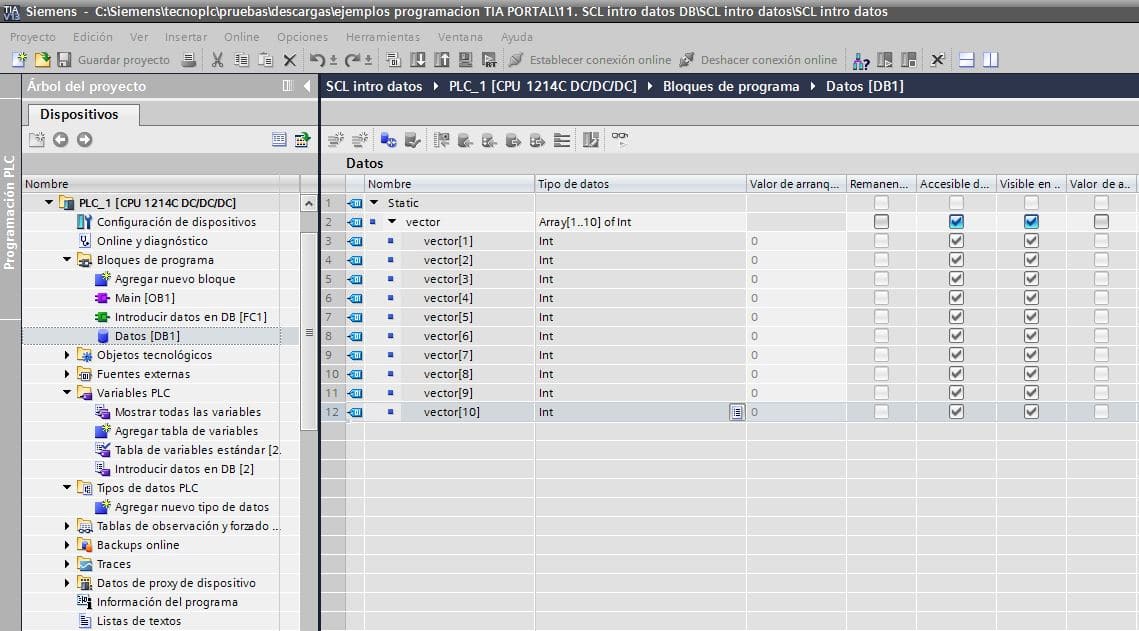Open the Herramientas menu

coord(382,36)
